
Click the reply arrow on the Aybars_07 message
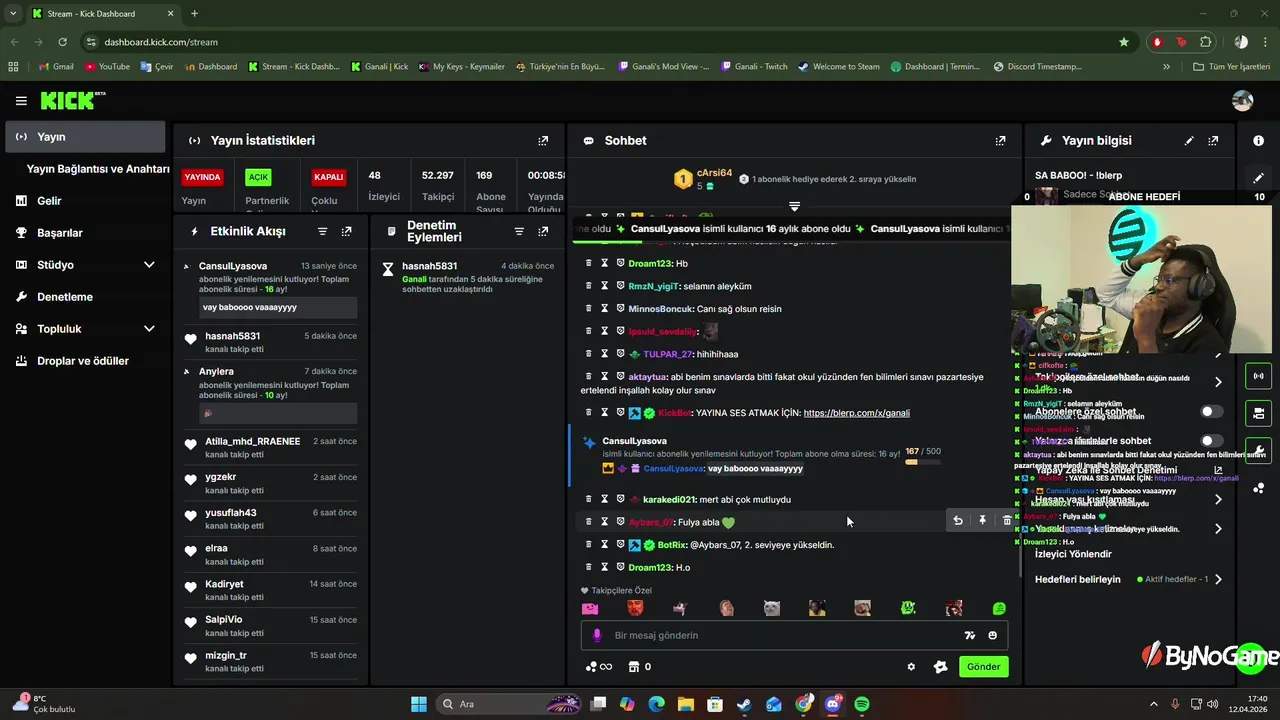[x=958, y=521]
